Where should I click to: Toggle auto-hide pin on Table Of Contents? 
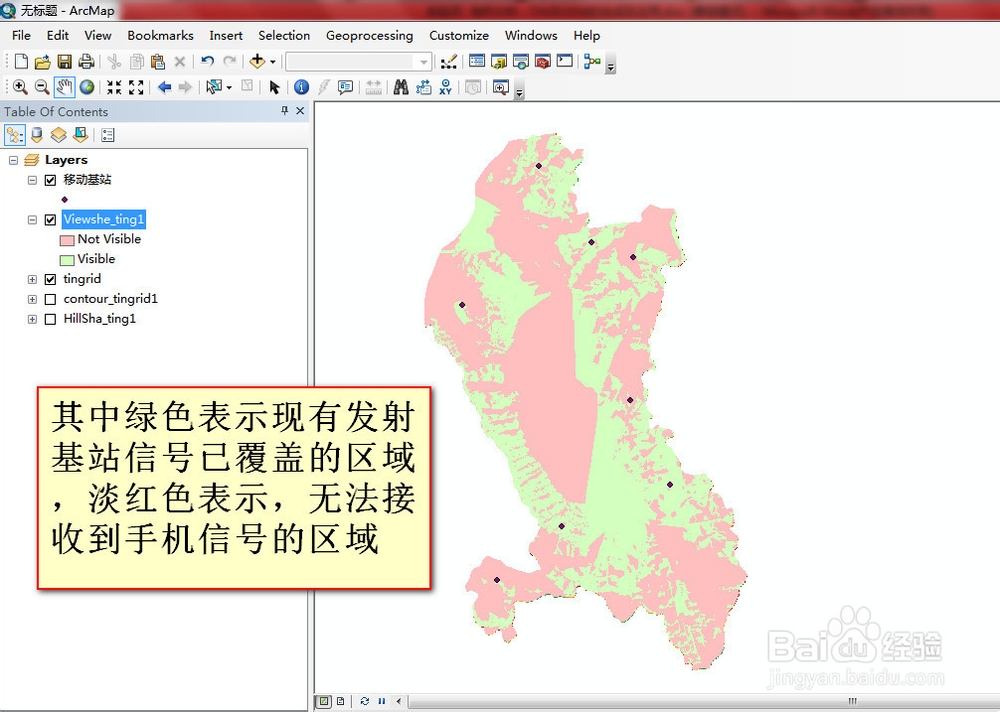click(x=284, y=111)
